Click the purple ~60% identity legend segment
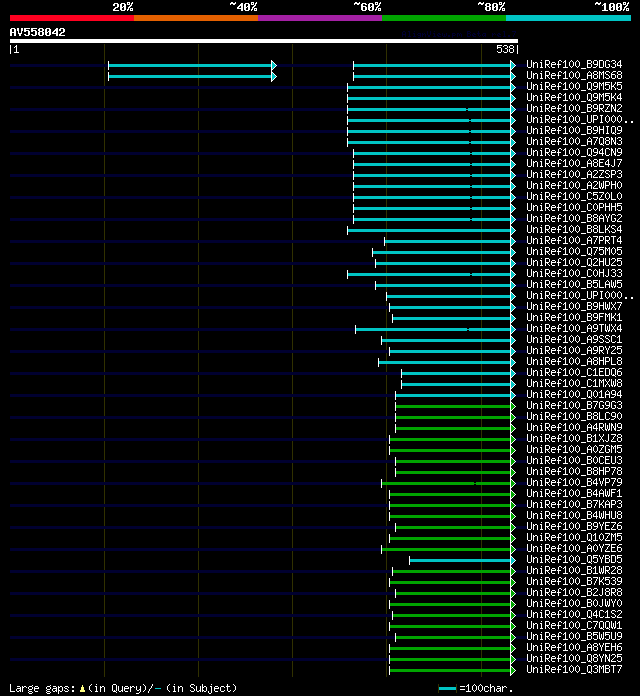 click(320, 18)
